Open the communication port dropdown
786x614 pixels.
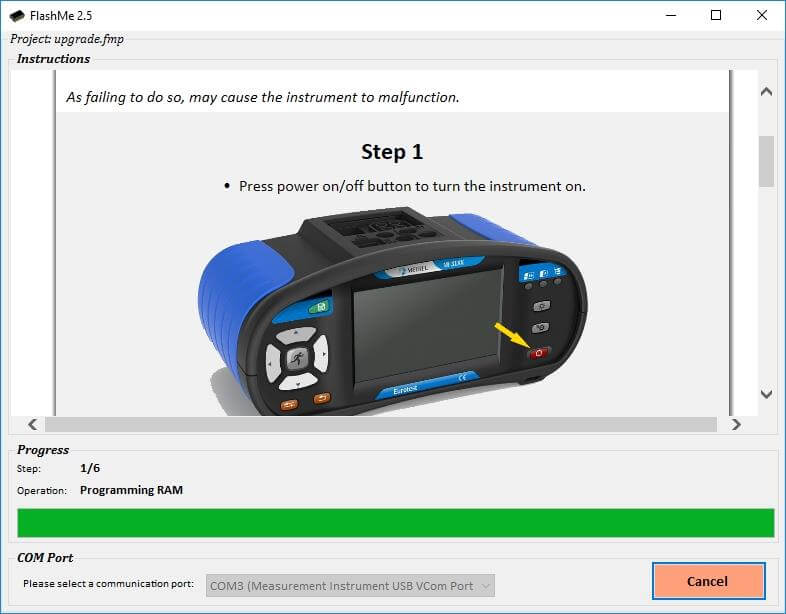(350, 585)
